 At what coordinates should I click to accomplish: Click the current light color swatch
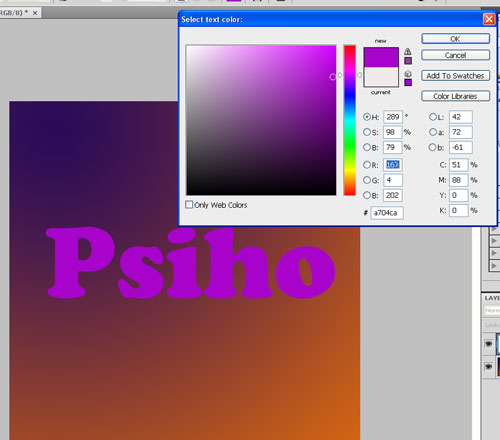pos(381,77)
